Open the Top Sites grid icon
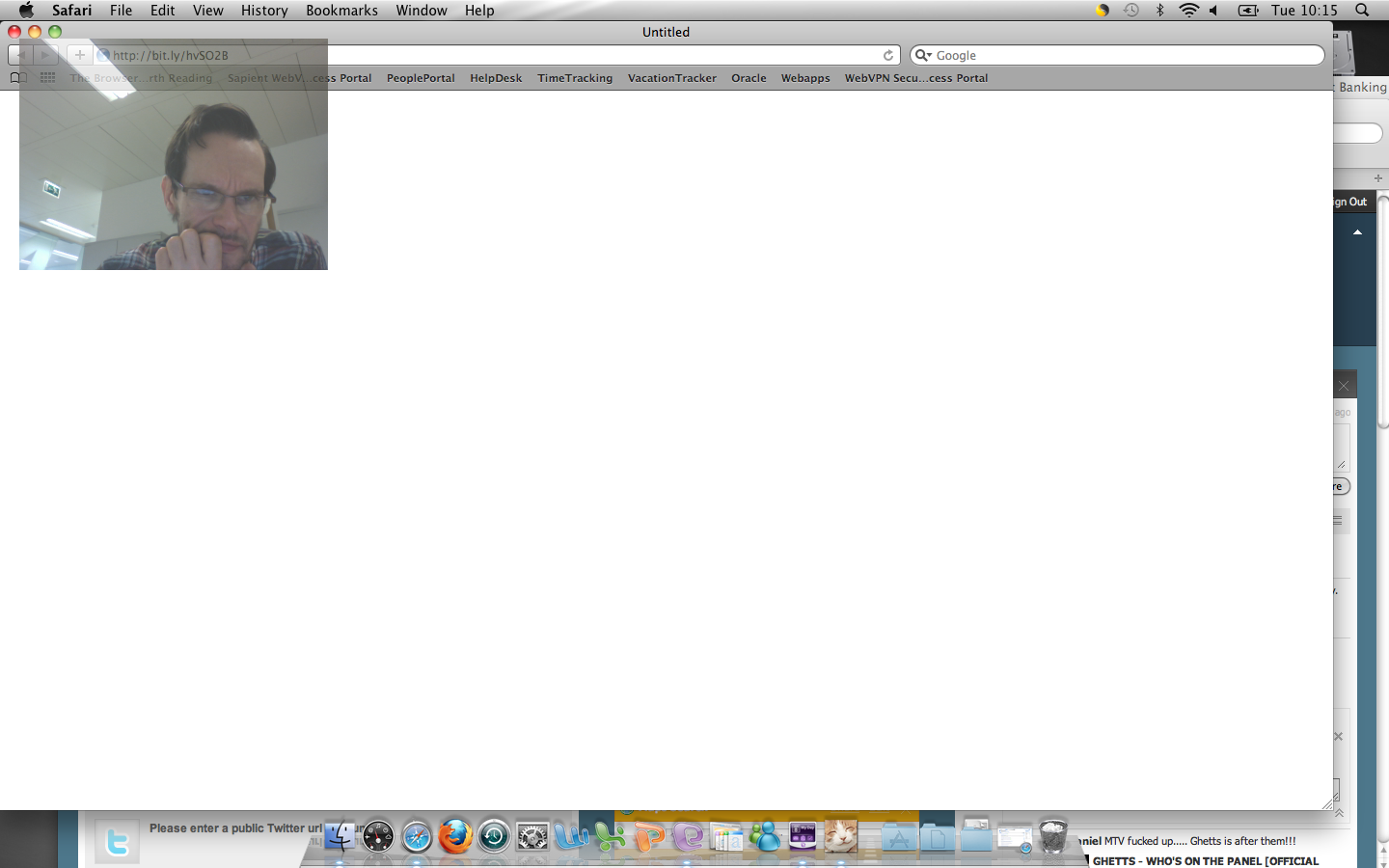The height and width of the screenshot is (868, 1389). 47,78
